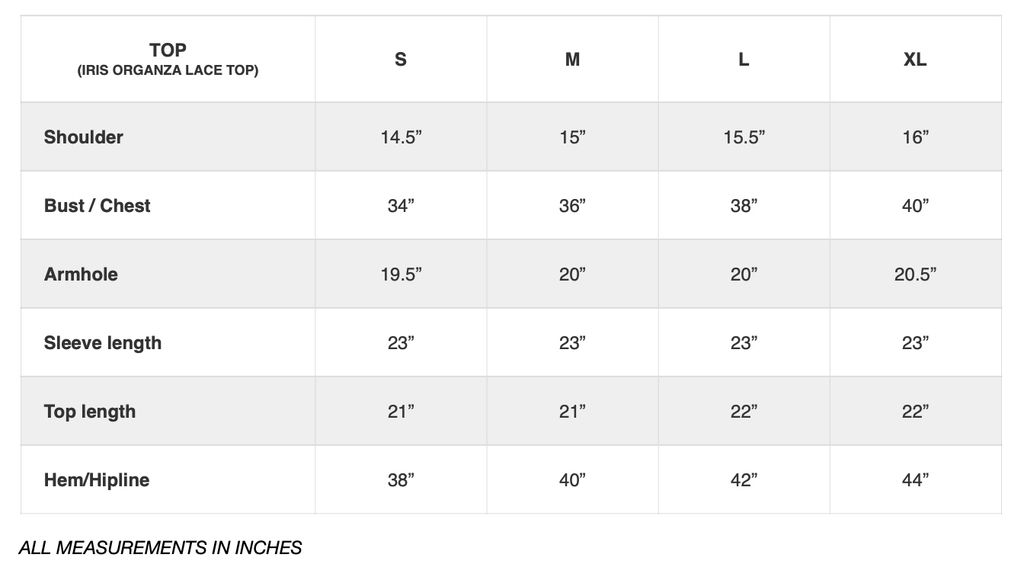Select the 15.5" shoulder value for L
The width and height of the screenshot is (1024, 568).
point(744,137)
